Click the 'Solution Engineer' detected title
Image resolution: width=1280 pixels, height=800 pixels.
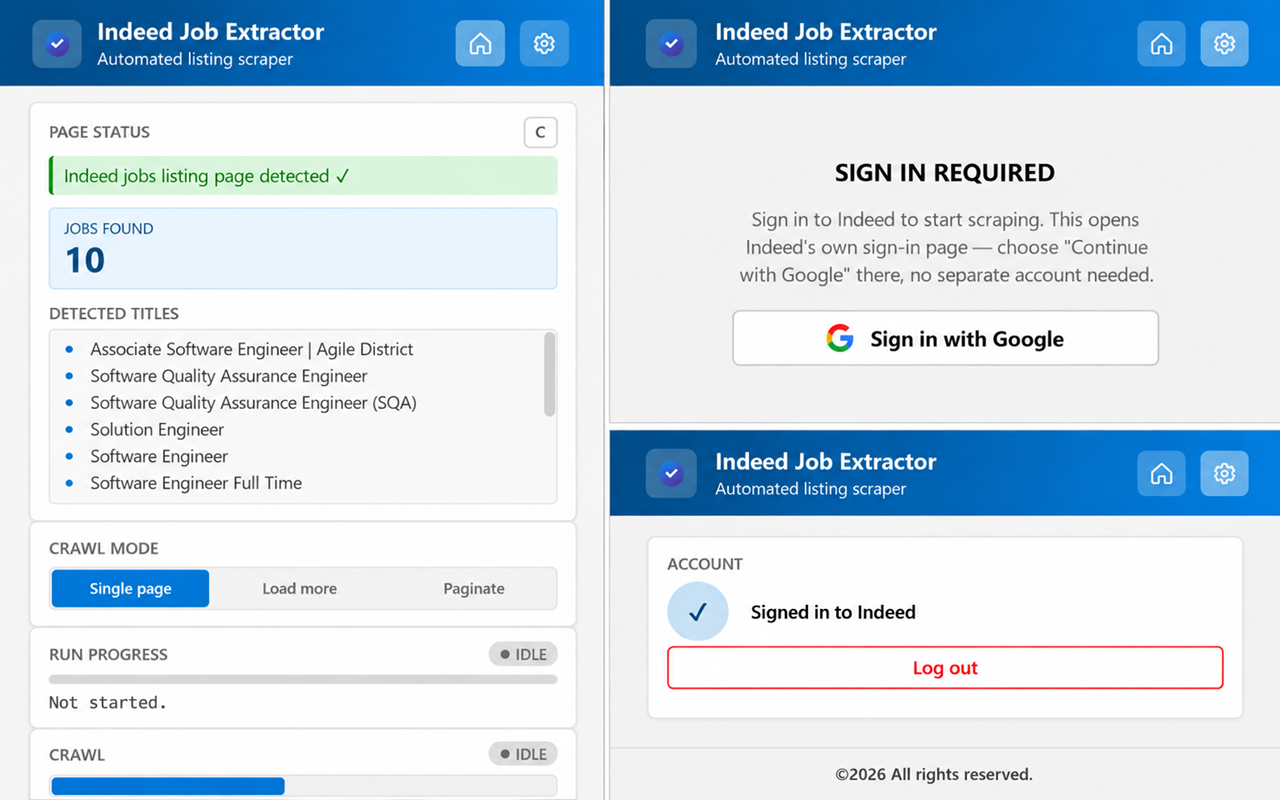(x=157, y=430)
